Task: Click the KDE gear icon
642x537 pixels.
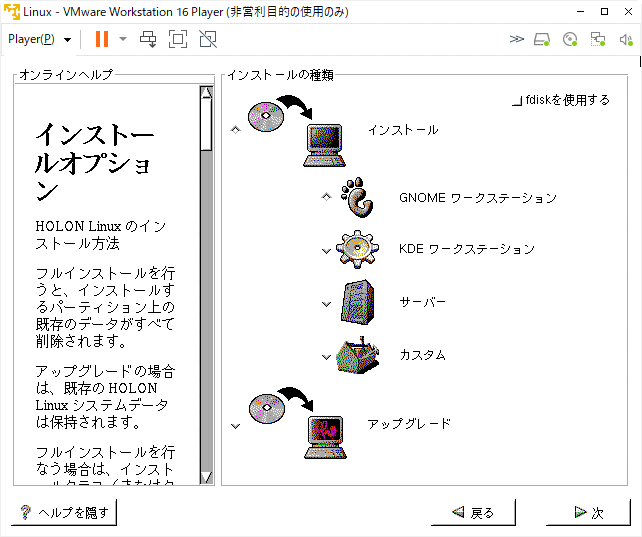Action: pos(357,249)
